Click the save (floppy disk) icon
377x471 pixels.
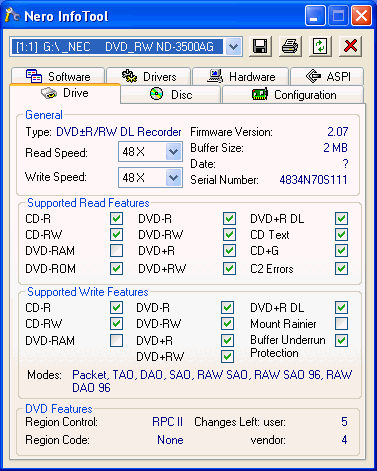[x=260, y=46]
